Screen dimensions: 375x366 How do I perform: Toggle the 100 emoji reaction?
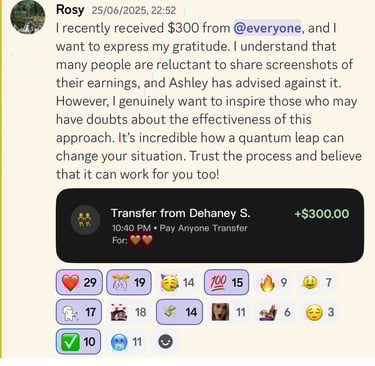[x=226, y=282]
